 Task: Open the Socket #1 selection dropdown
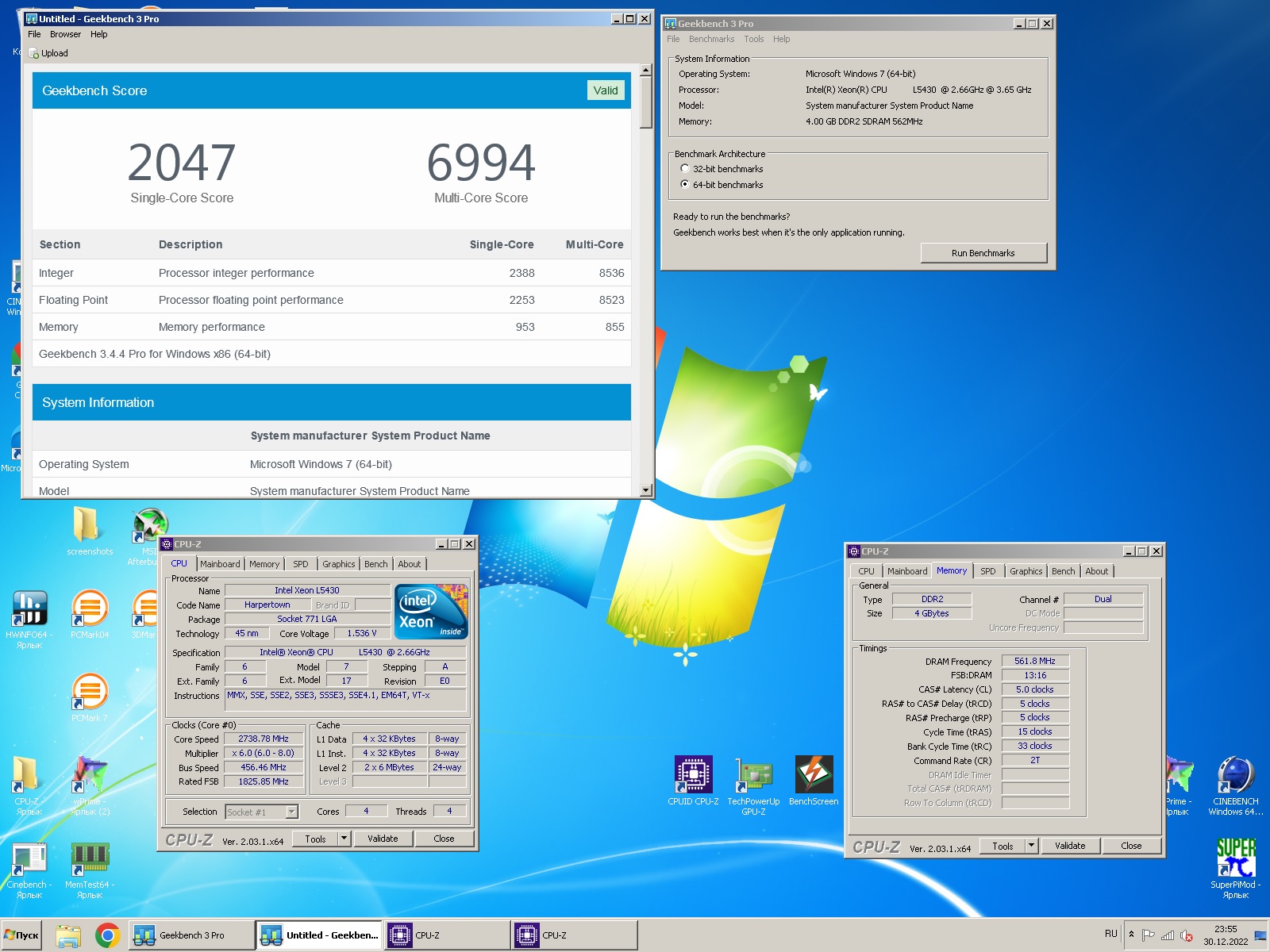tap(291, 812)
